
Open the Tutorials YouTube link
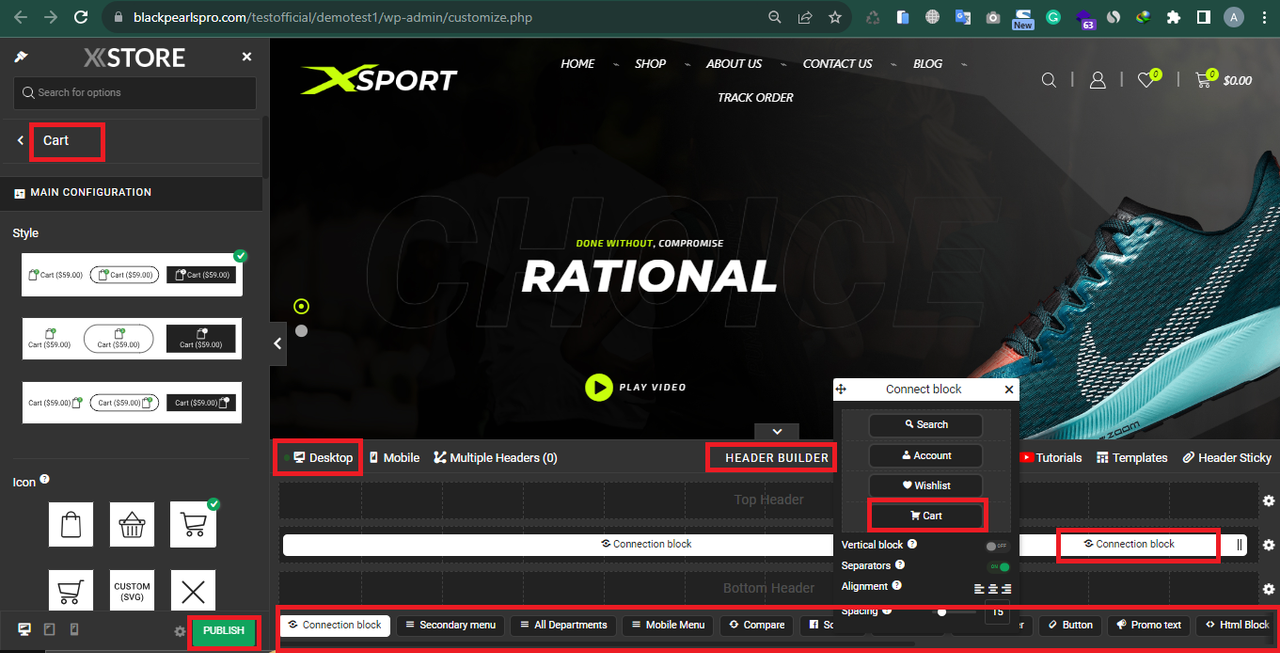point(1050,457)
